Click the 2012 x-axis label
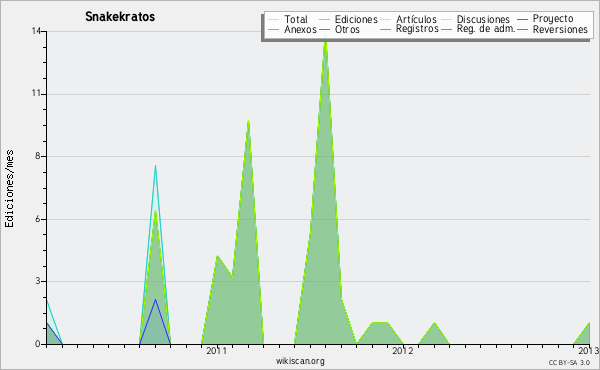The height and width of the screenshot is (370, 600). tap(403, 350)
